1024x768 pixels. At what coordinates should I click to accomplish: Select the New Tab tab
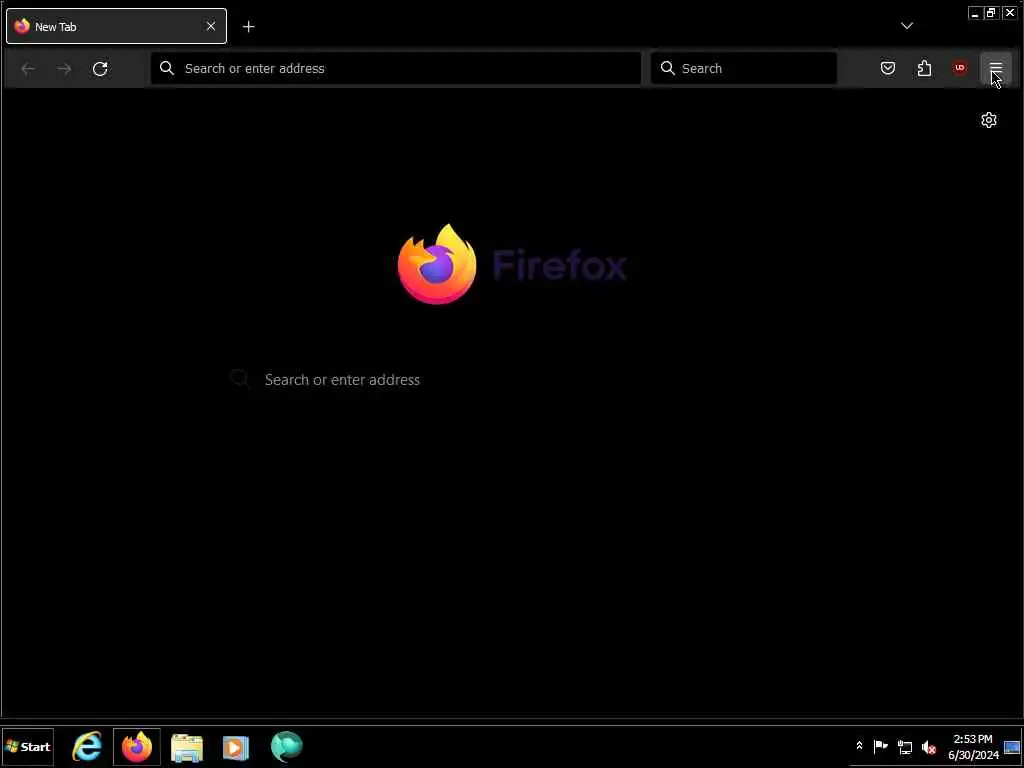pos(116,27)
